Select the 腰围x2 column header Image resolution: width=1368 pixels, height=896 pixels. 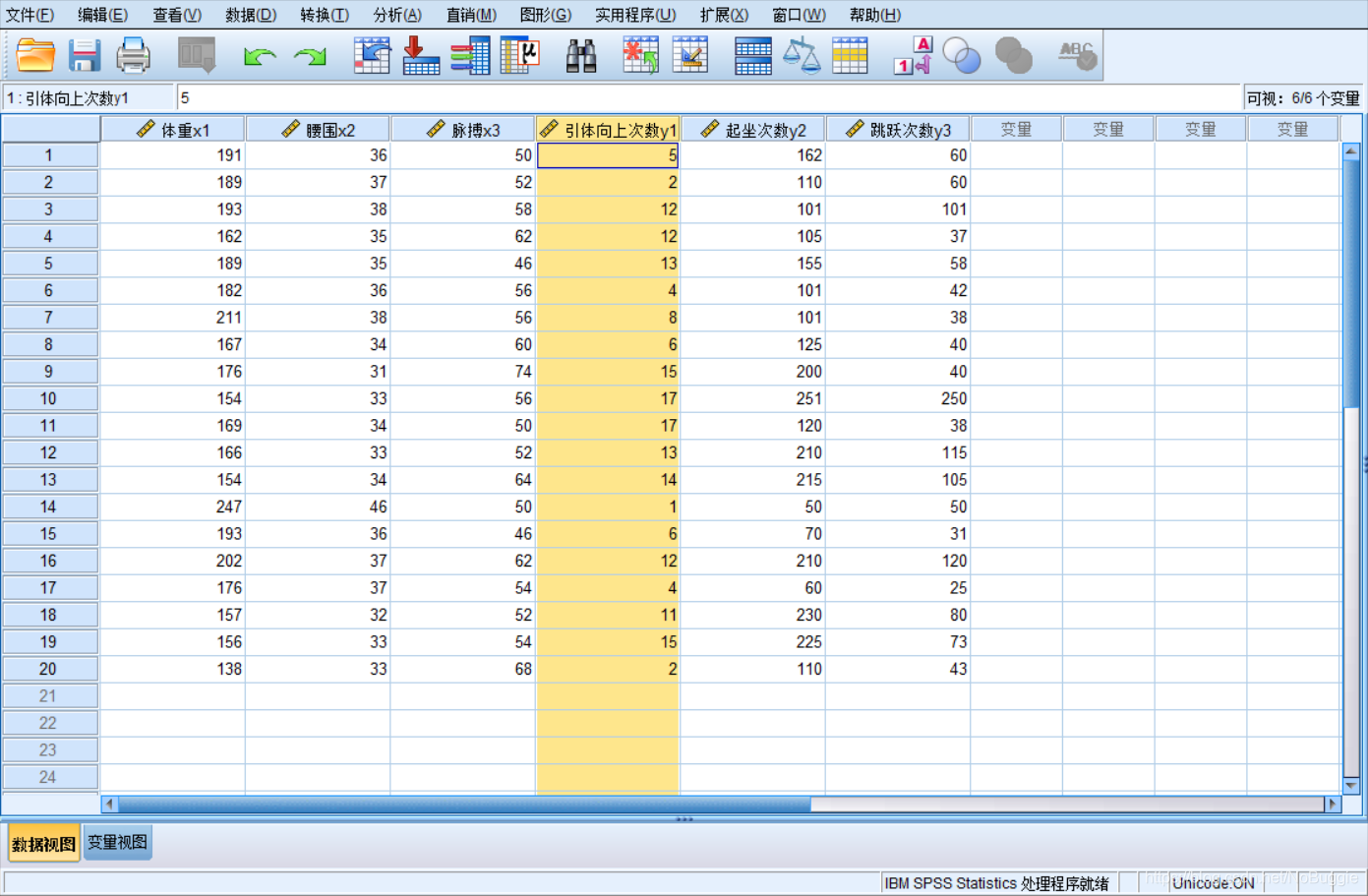click(x=318, y=129)
